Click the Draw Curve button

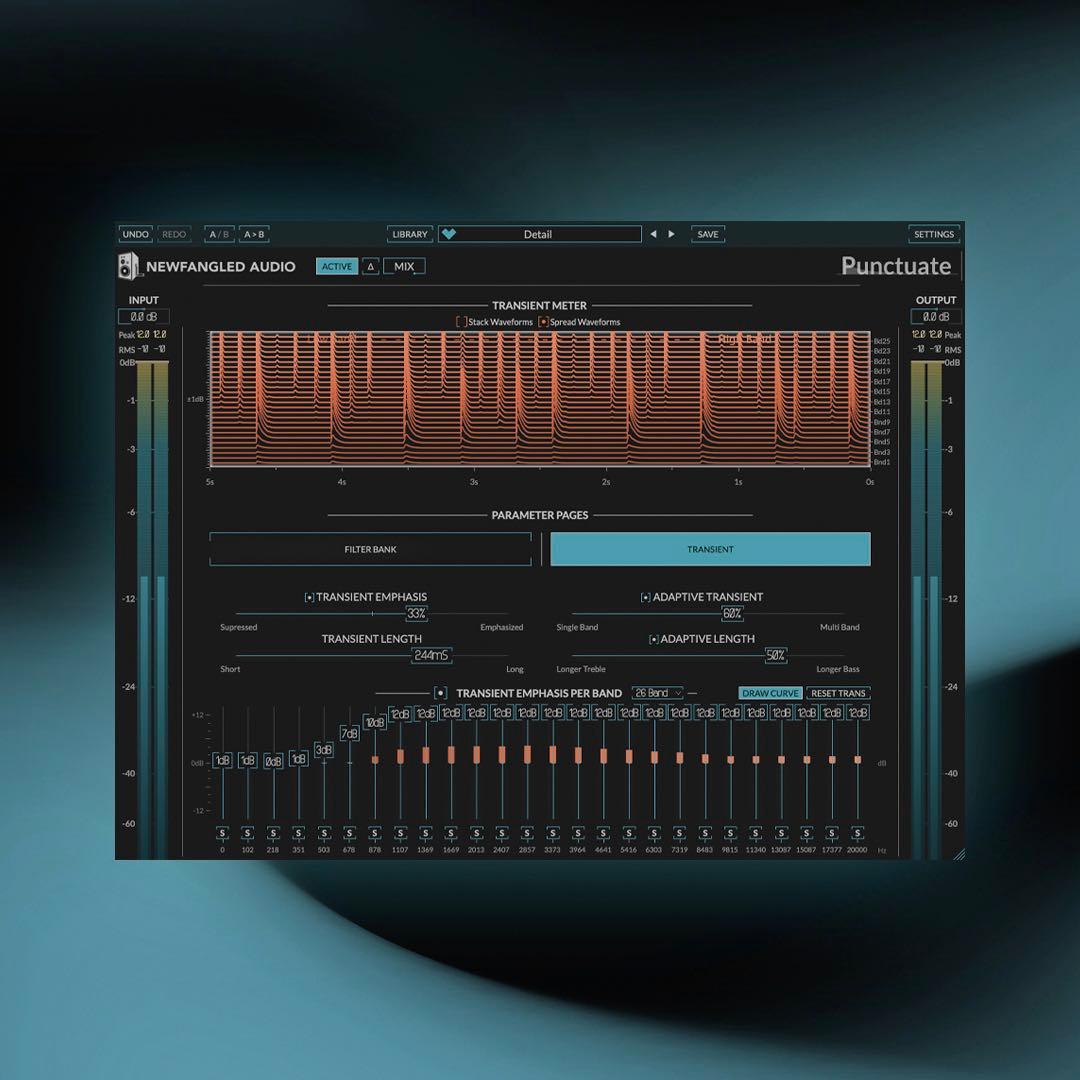[770, 692]
